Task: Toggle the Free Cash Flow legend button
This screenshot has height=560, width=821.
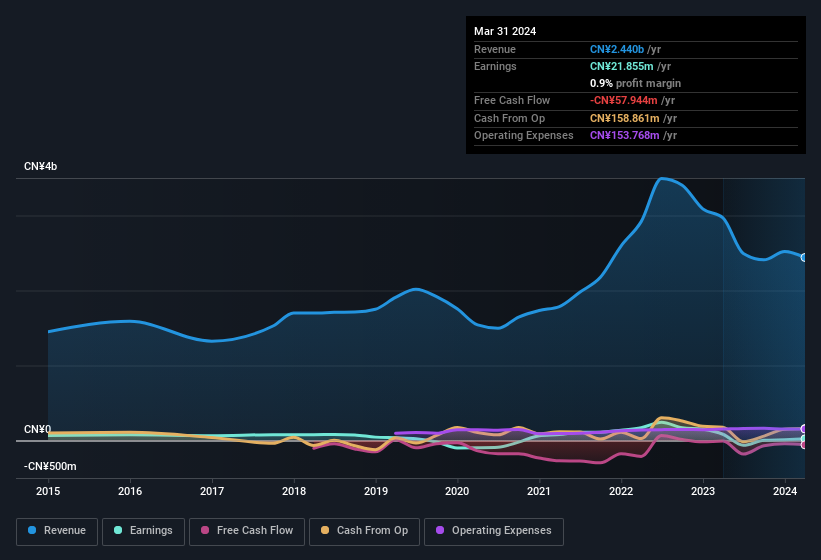Action: click(247, 531)
